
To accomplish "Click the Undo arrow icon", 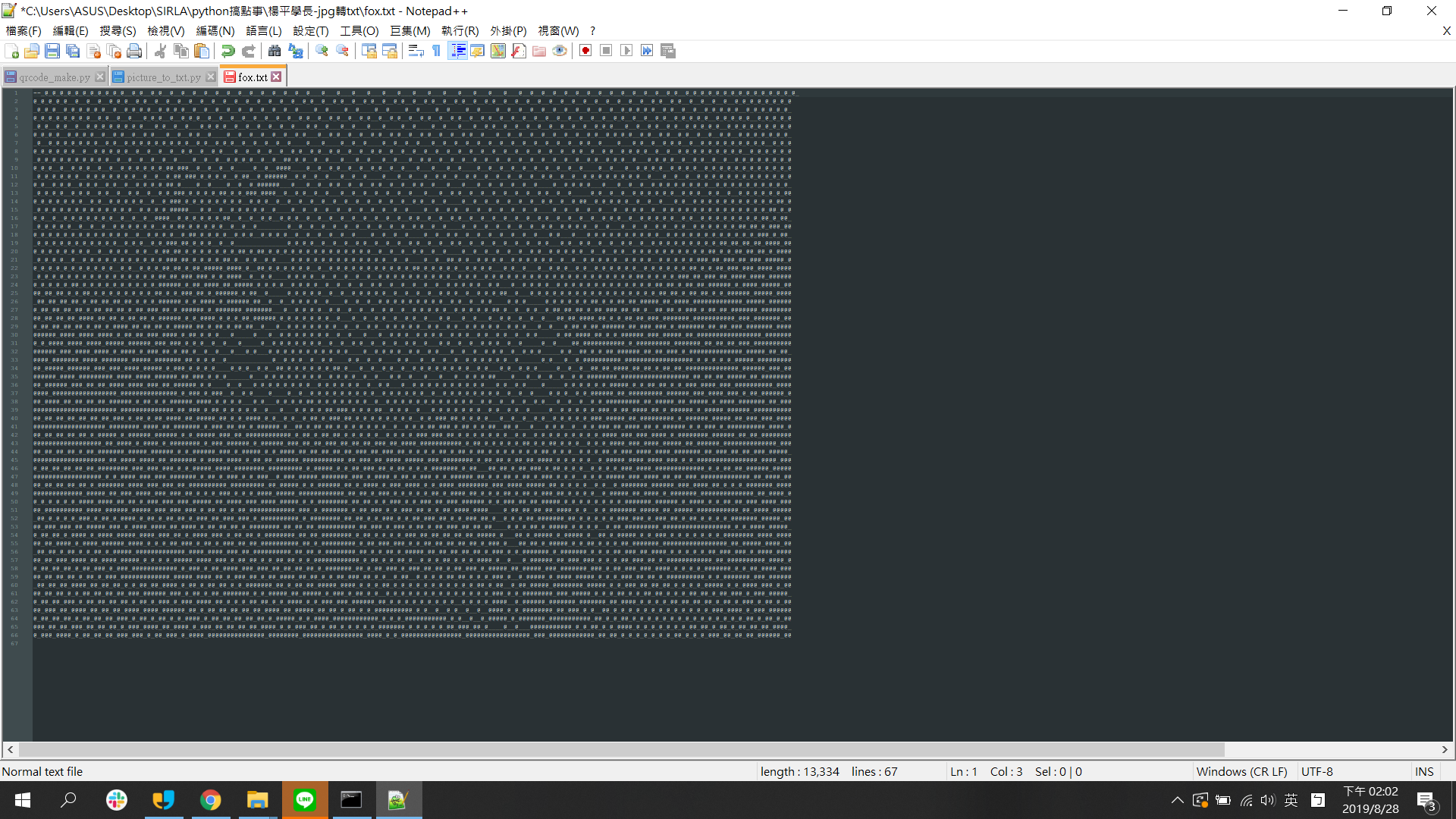I will (227, 51).
